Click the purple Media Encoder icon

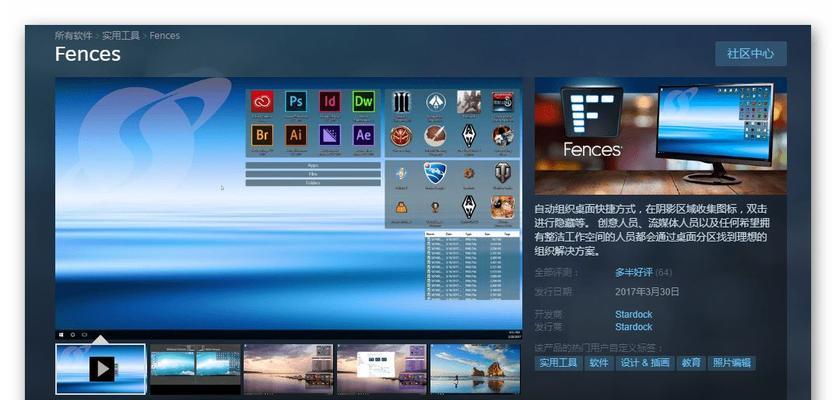click(330, 135)
